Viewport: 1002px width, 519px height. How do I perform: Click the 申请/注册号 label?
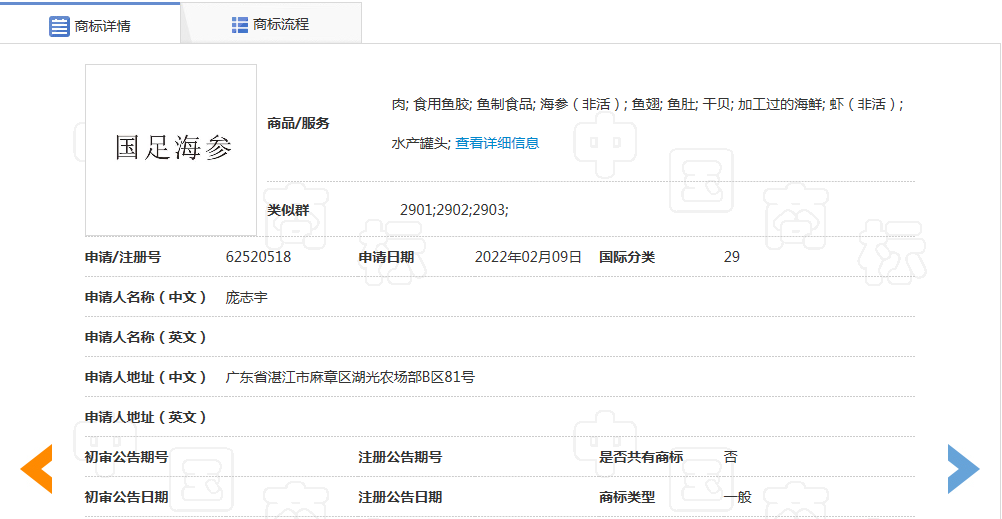(x=123, y=257)
